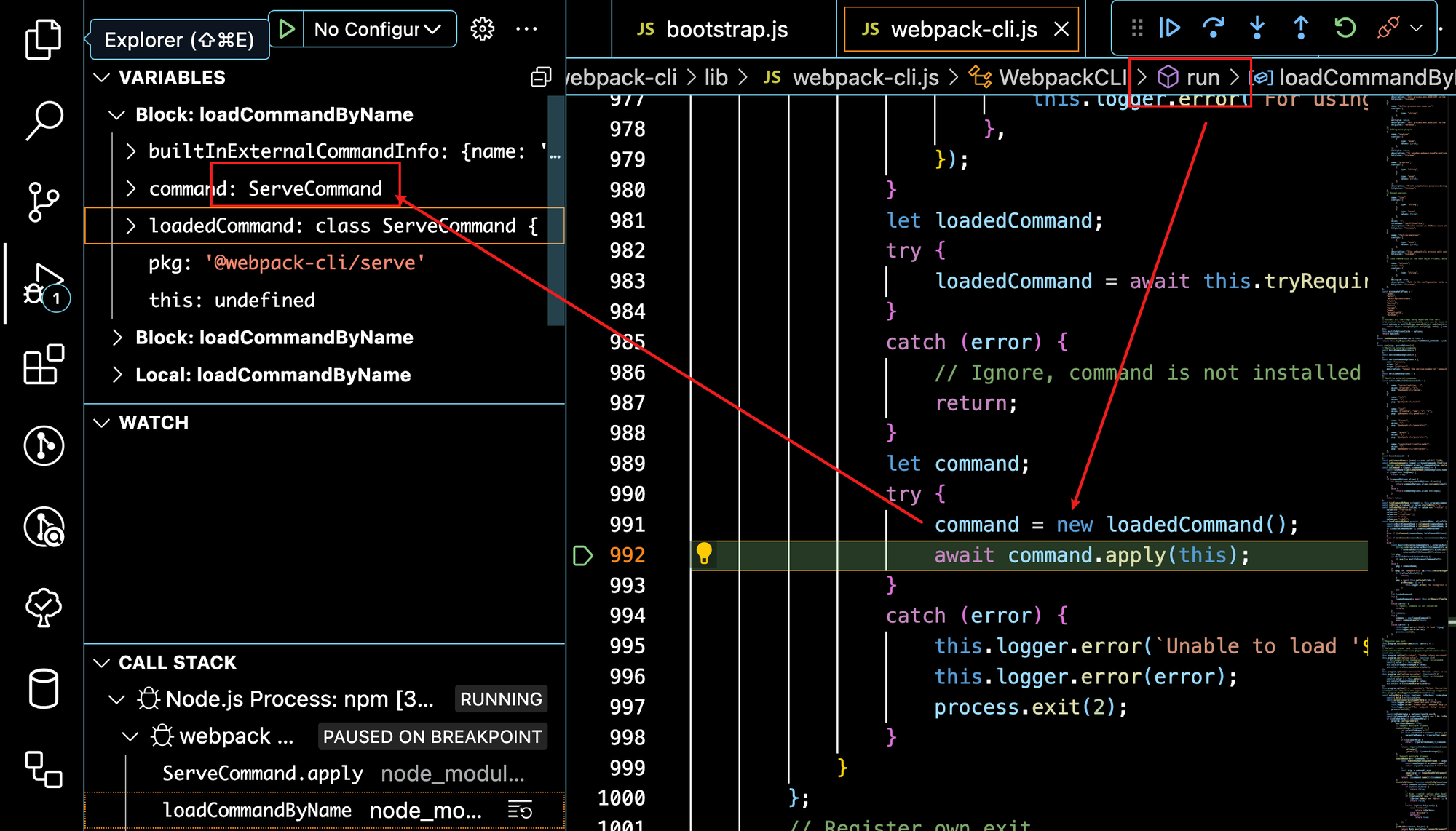Click Step Out debug arrow
Screen dimensions: 1456x831
click(1301, 28)
